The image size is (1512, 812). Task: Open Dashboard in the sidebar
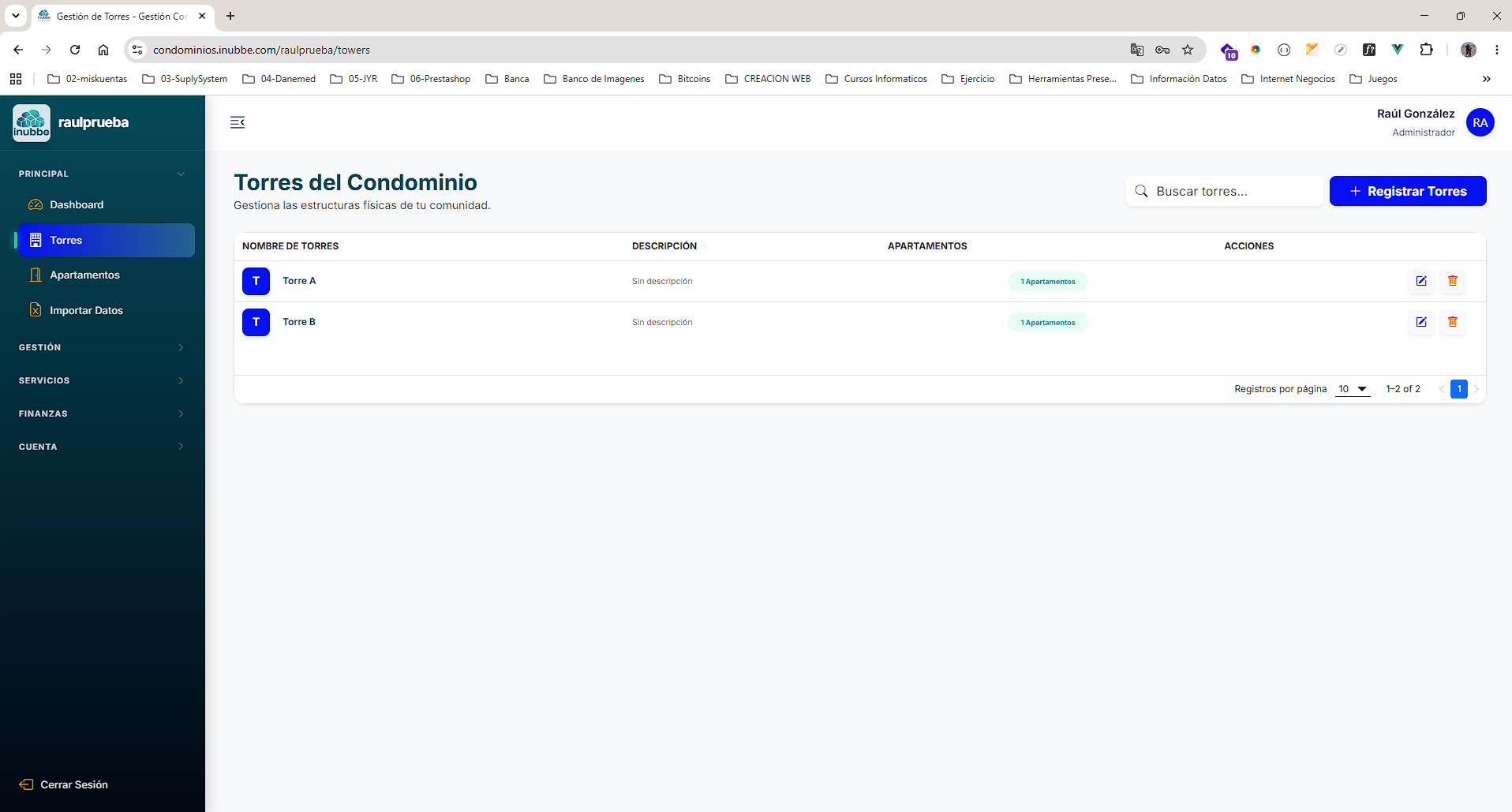[x=106, y=204]
